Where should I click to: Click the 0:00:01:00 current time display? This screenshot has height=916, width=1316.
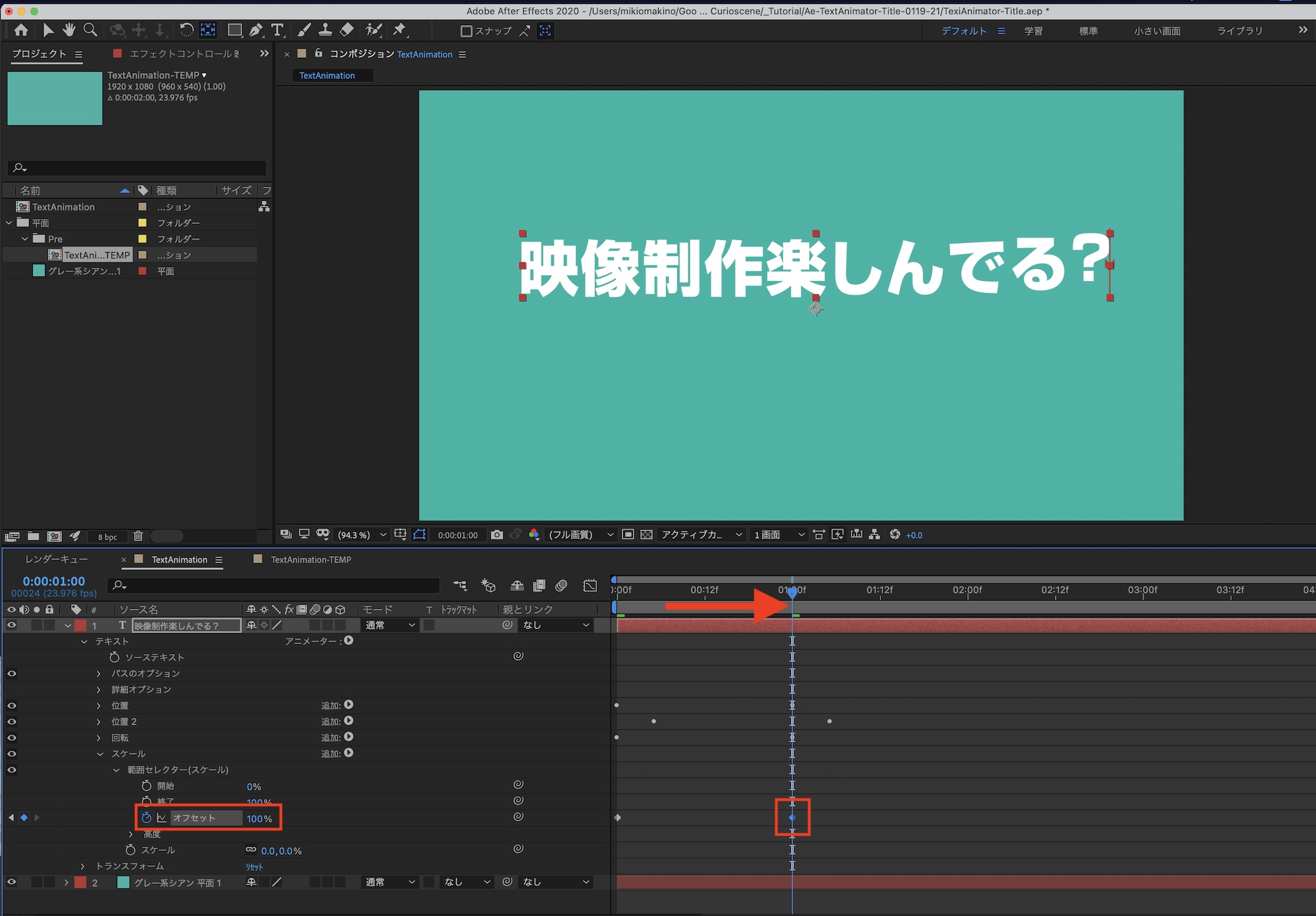click(x=54, y=581)
